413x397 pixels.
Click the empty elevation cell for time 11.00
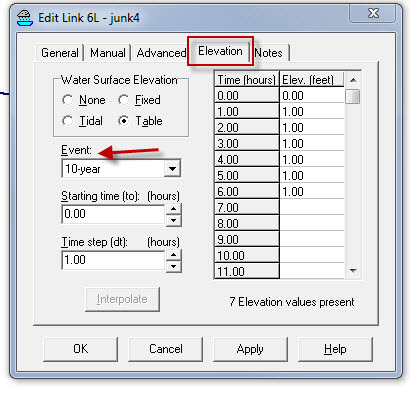tap(312, 271)
